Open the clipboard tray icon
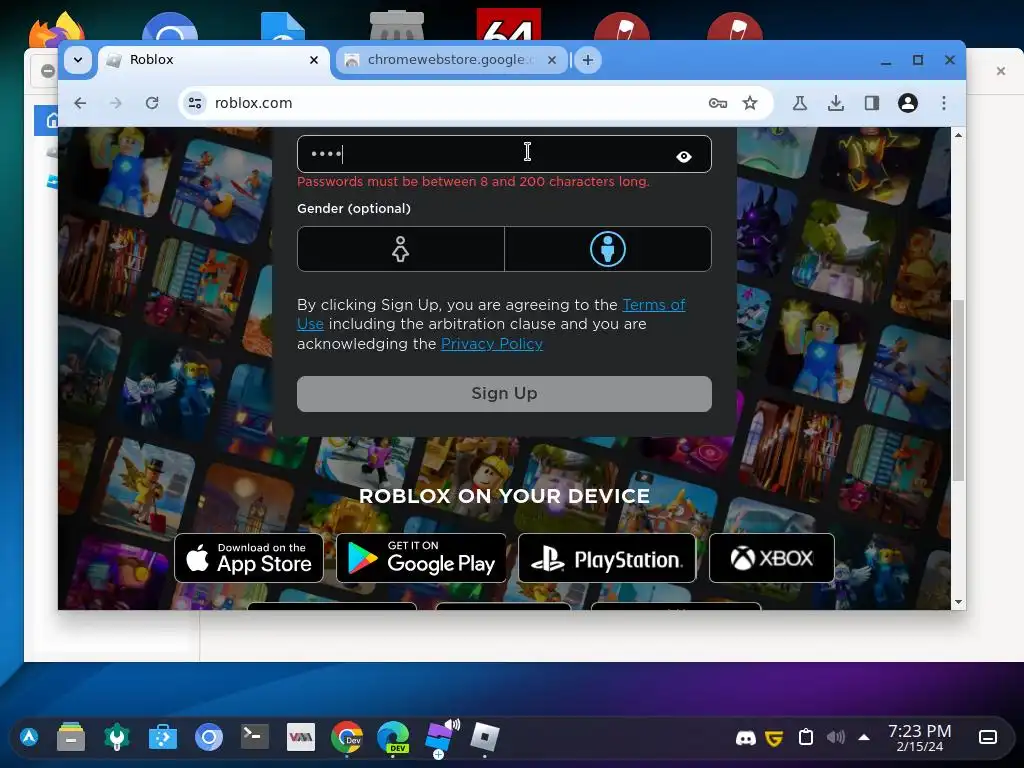 [806, 737]
